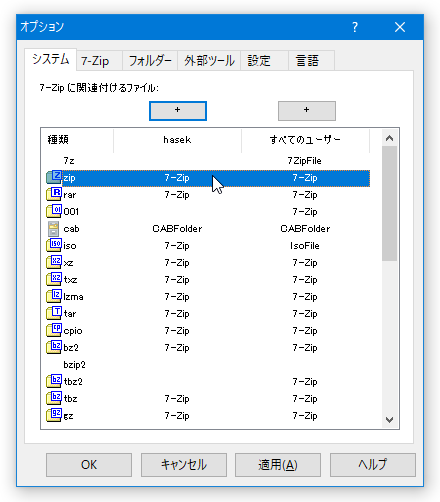Select the tbz2 file type label
The height and width of the screenshot is (502, 440).
click(73, 382)
